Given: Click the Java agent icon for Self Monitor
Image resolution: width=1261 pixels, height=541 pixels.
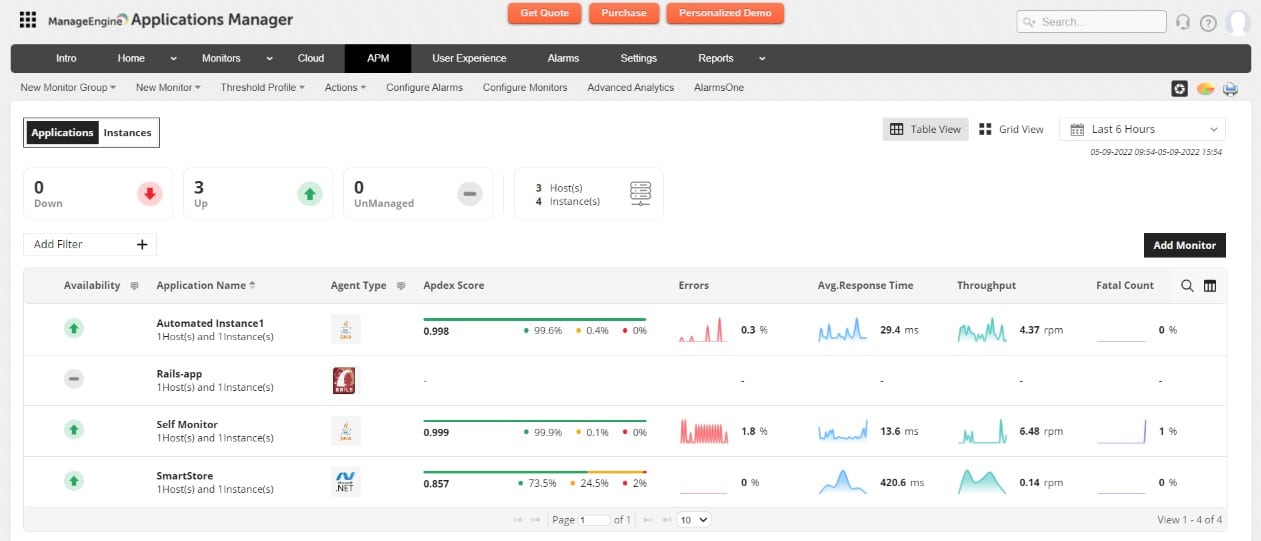Looking at the screenshot, I should click(345, 431).
